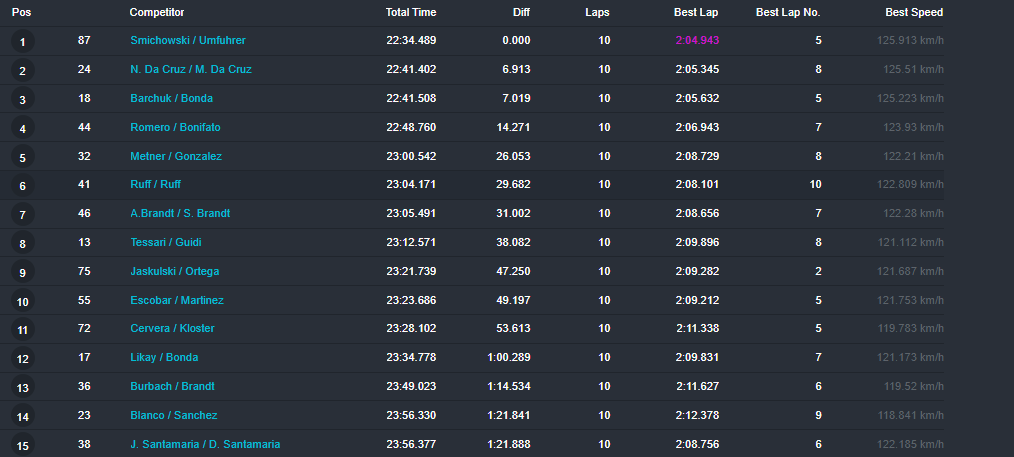Click the Best Lap column header
This screenshot has height=457, width=1014.
coord(696,12)
